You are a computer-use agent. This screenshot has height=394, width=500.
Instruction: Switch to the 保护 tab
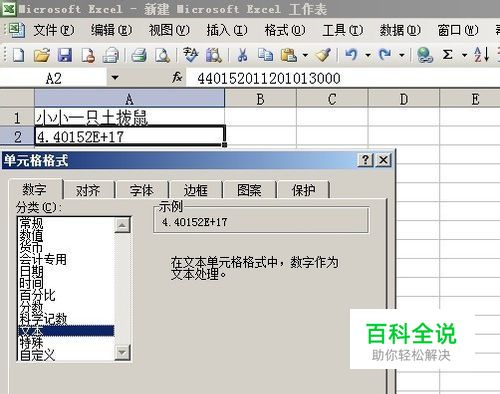coord(303,190)
